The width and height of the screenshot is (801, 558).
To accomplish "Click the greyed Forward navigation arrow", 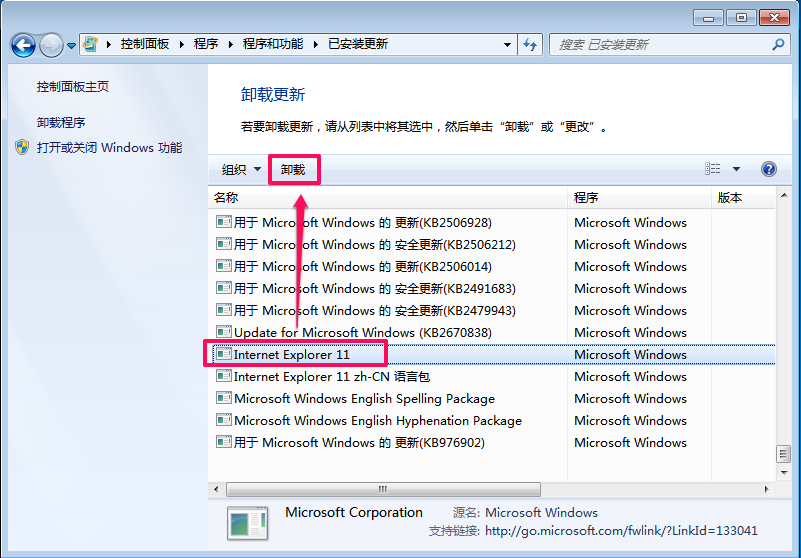I will 51,45.
